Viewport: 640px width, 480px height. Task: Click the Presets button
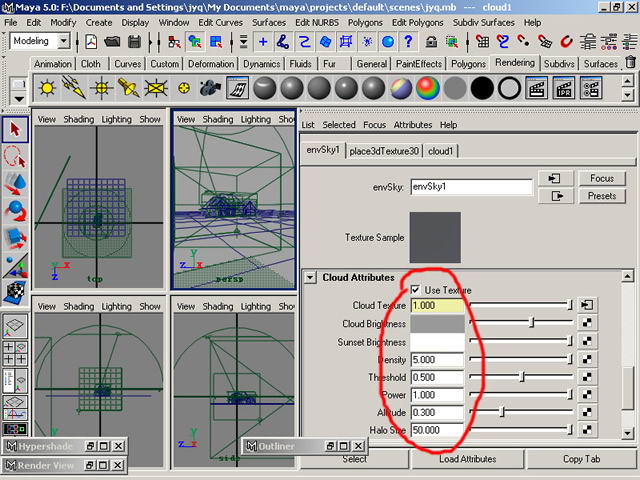point(602,196)
